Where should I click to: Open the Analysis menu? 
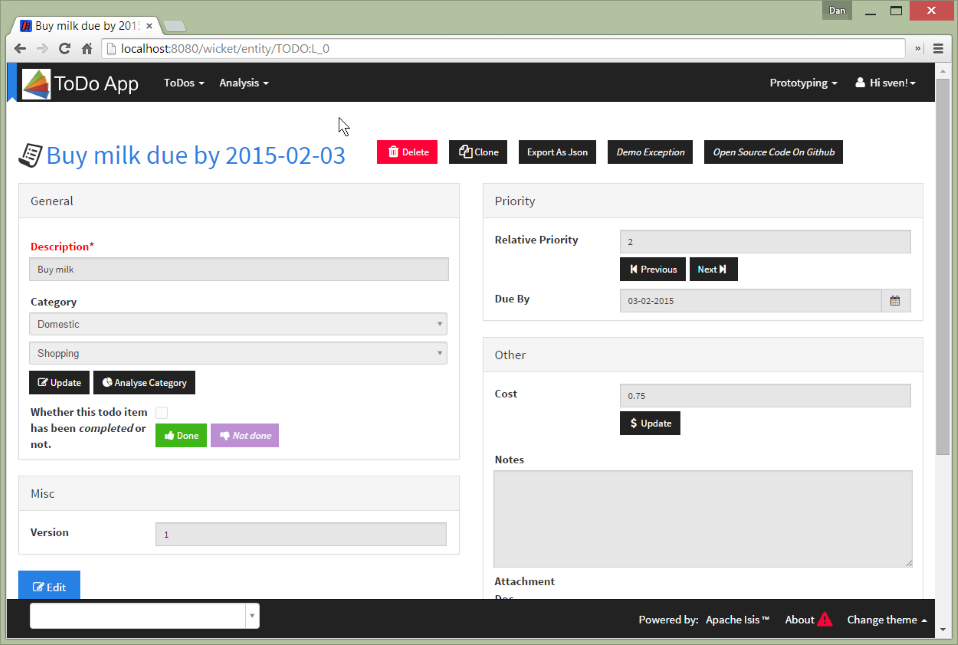click(243, 83)
